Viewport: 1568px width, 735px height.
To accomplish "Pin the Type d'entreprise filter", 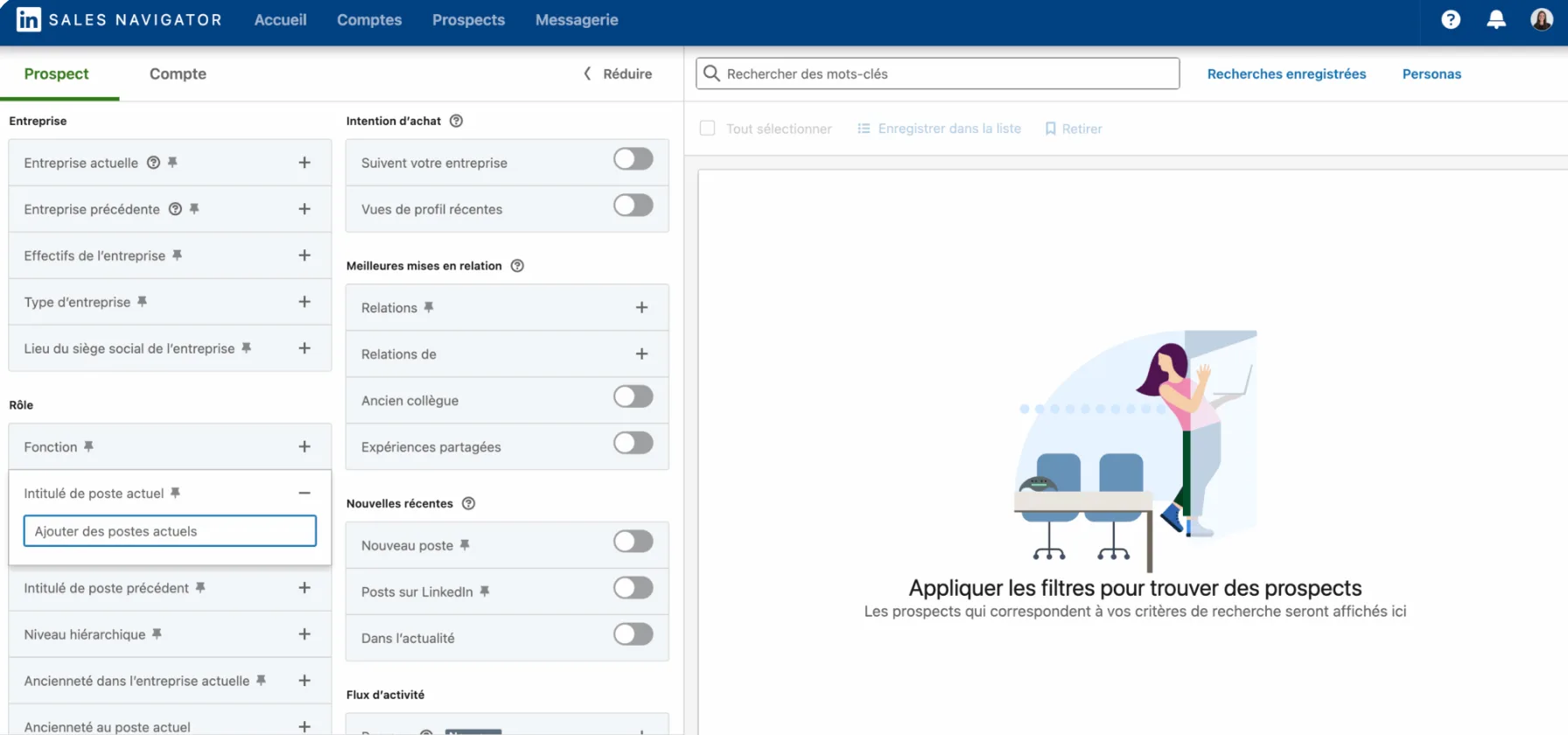I will click(142, 301).
